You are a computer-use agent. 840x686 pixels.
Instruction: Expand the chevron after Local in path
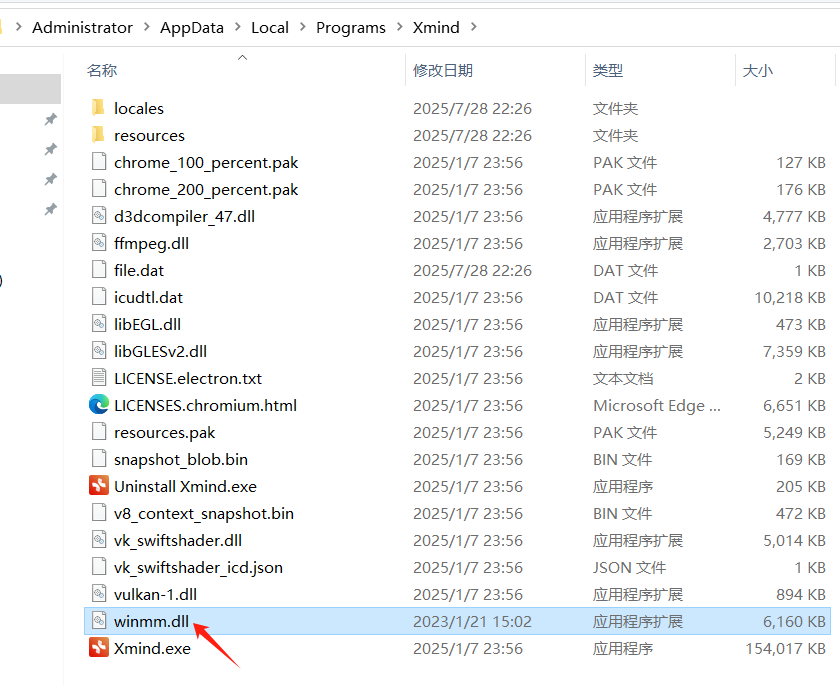point(303,27)
